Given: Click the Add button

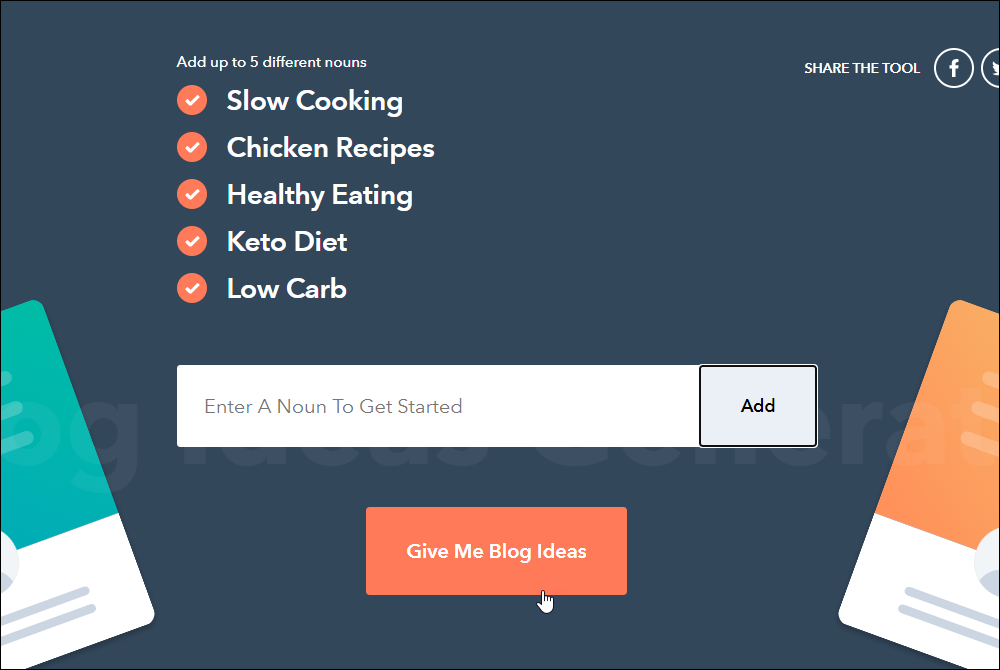Looking at the screenshot, I should pyautogui.click(x=758, y=406).
